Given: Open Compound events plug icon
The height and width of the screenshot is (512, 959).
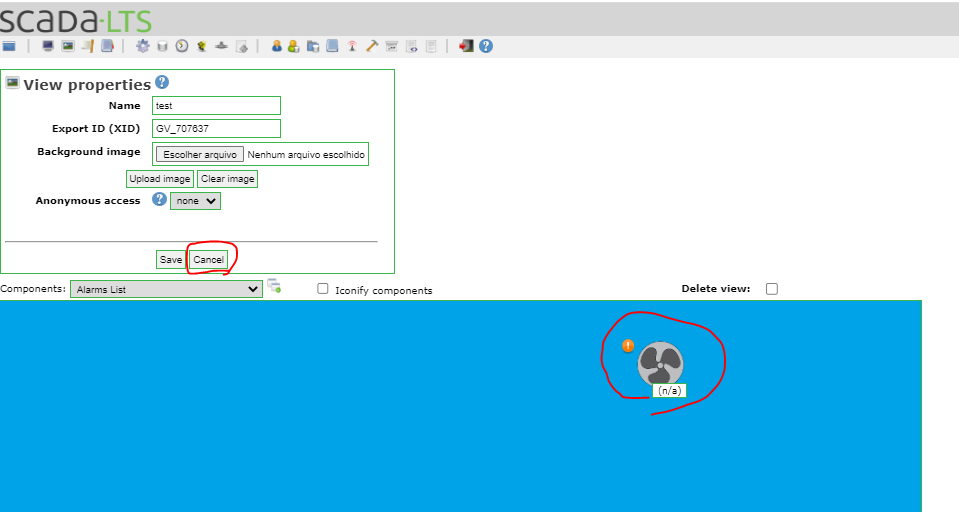Looking at the screenshot, I should tap(202, 46).
